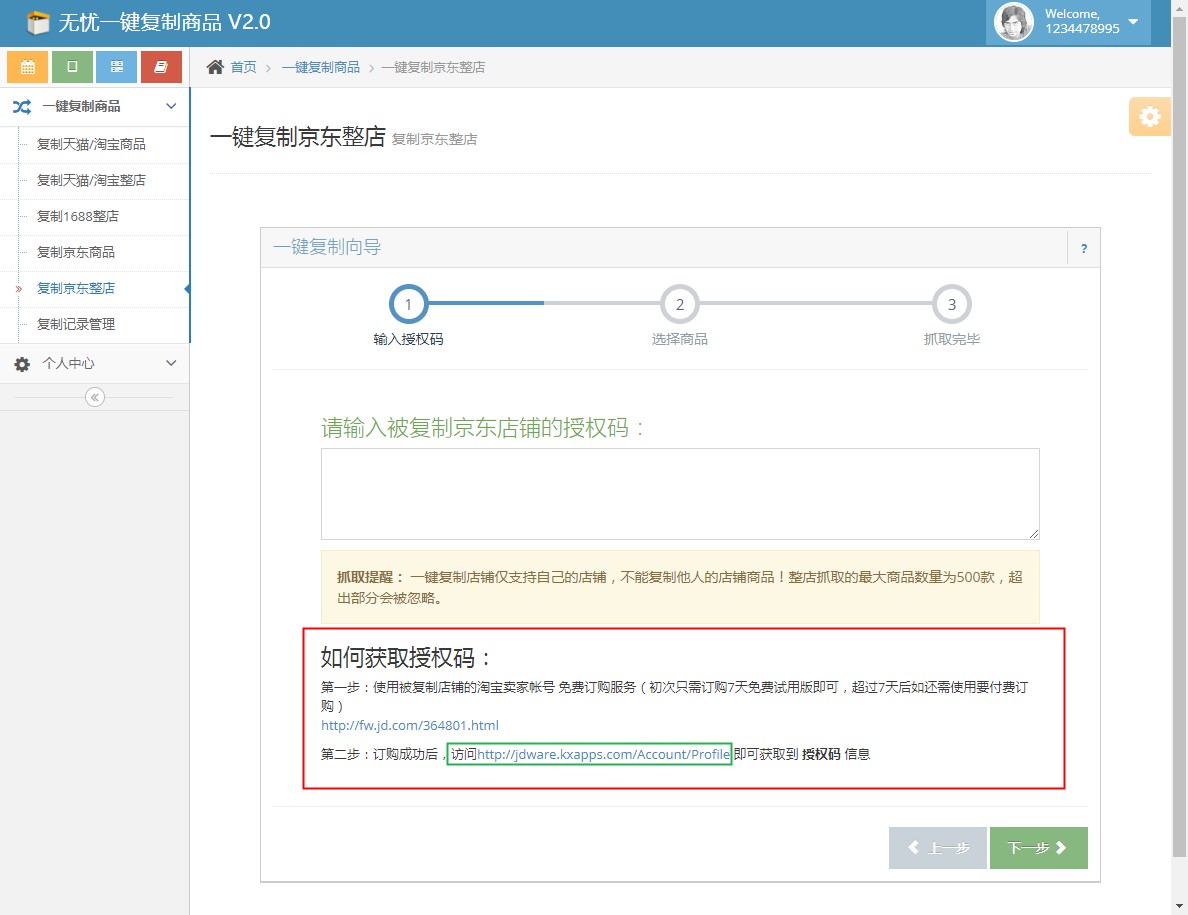
Task: Click the help question mark icon
Action: 1083,248
